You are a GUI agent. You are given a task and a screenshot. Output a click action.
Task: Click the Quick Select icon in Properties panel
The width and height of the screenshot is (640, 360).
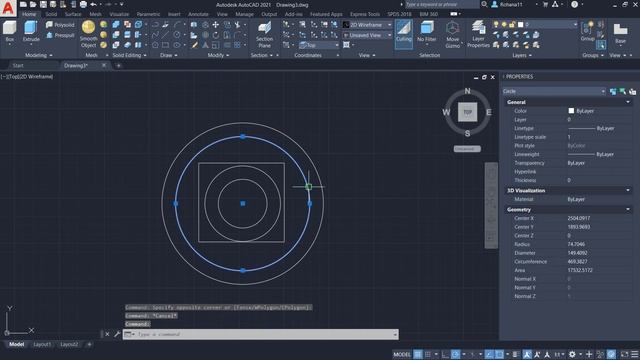(x=632, y=91)
